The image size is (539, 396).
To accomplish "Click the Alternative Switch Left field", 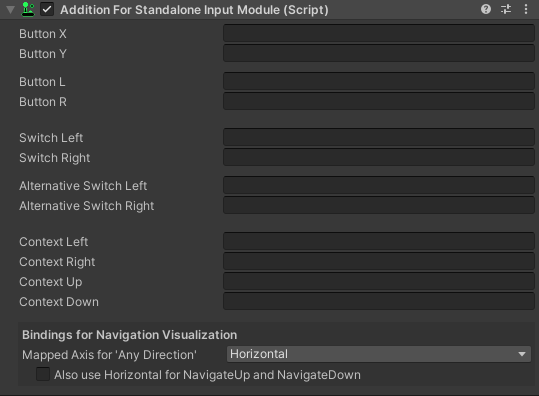I will coord(379,185).
